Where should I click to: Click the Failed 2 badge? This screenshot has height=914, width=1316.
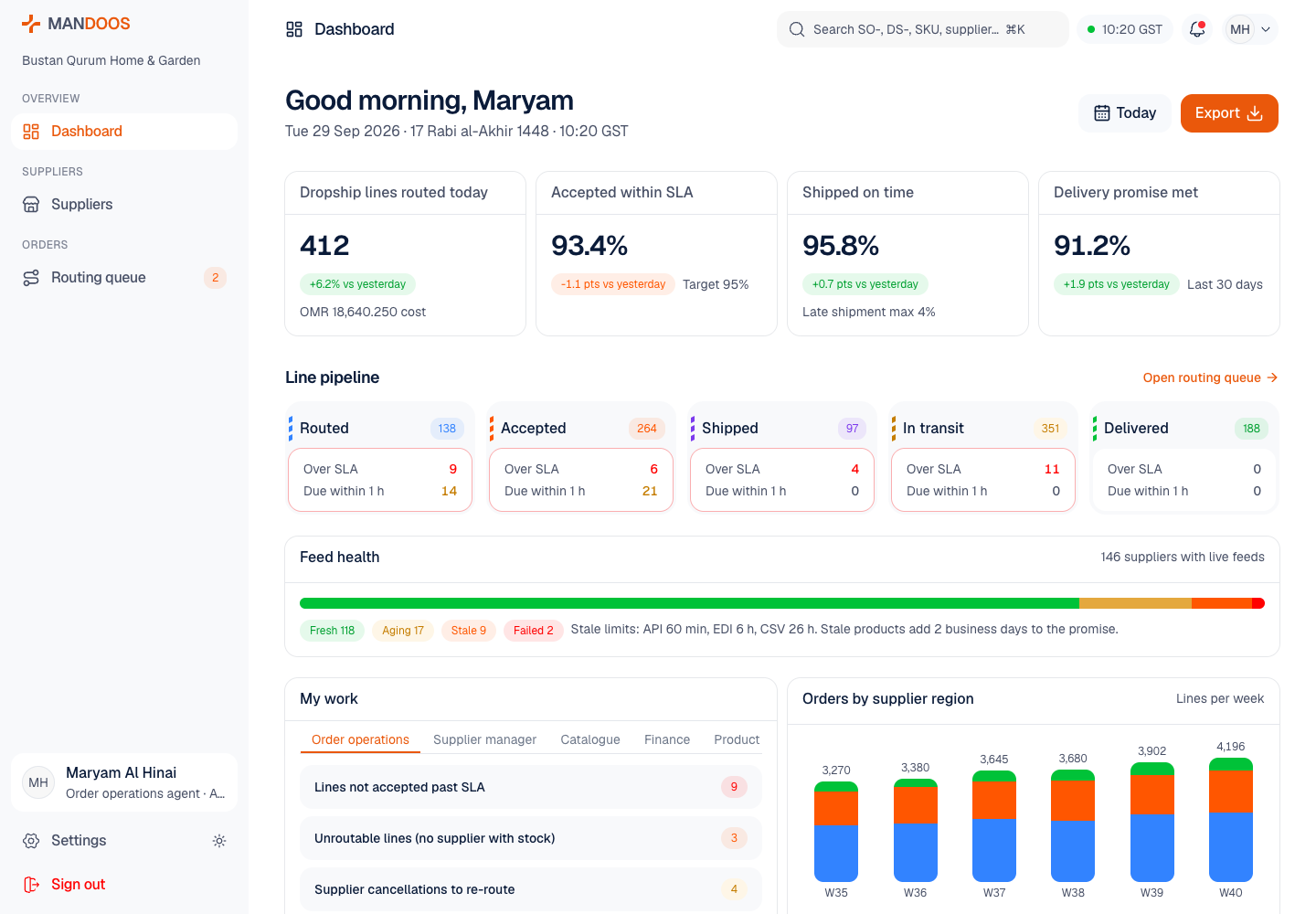pyautogui.click(x=533, y=631)
